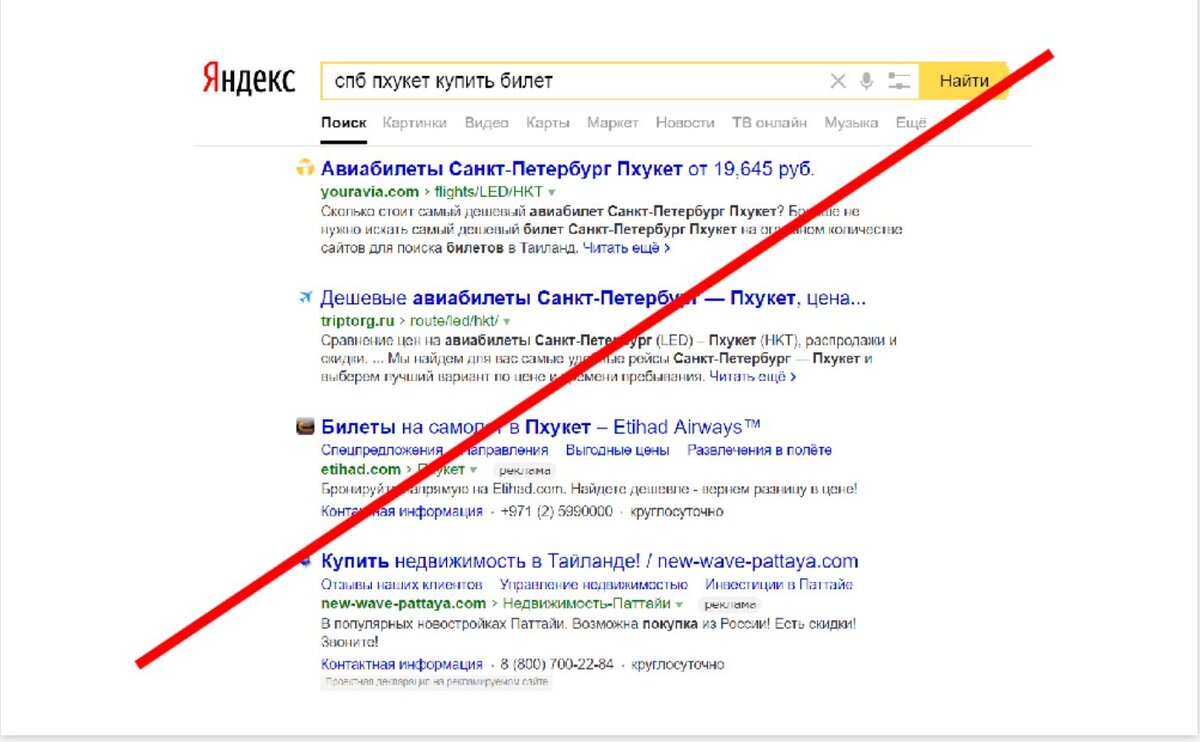Screen dimensions: 1200x742
Task: Click the youravia.com result favicon
Action: 306,168
